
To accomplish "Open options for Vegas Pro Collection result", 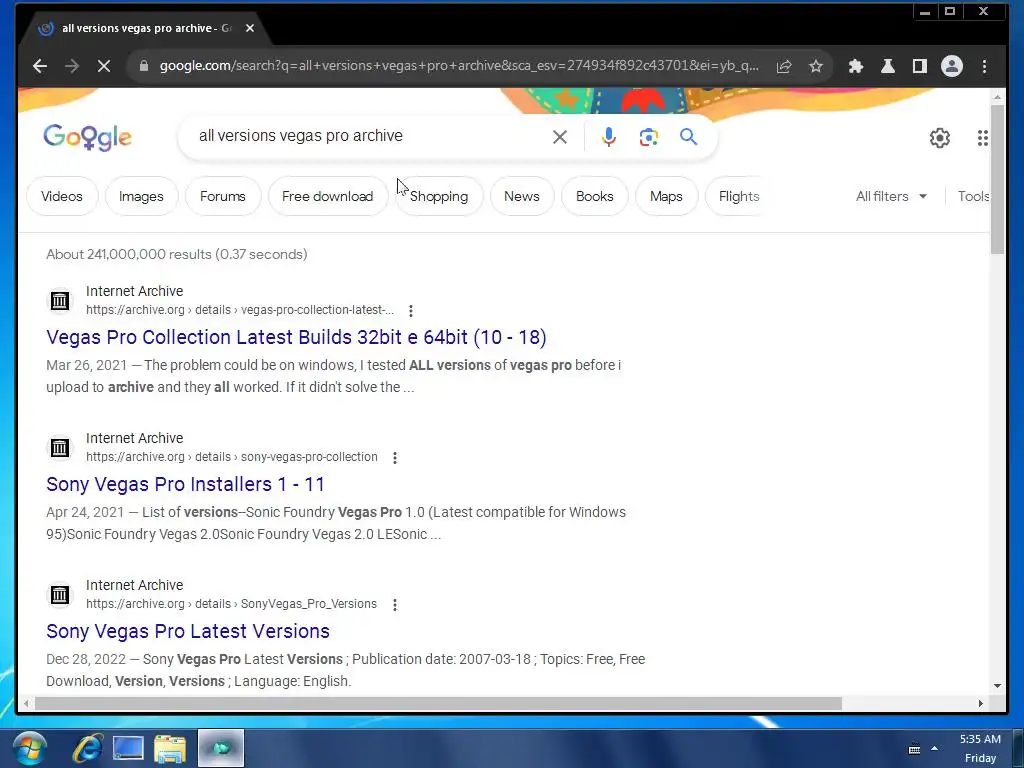I will tap(411, 310).
